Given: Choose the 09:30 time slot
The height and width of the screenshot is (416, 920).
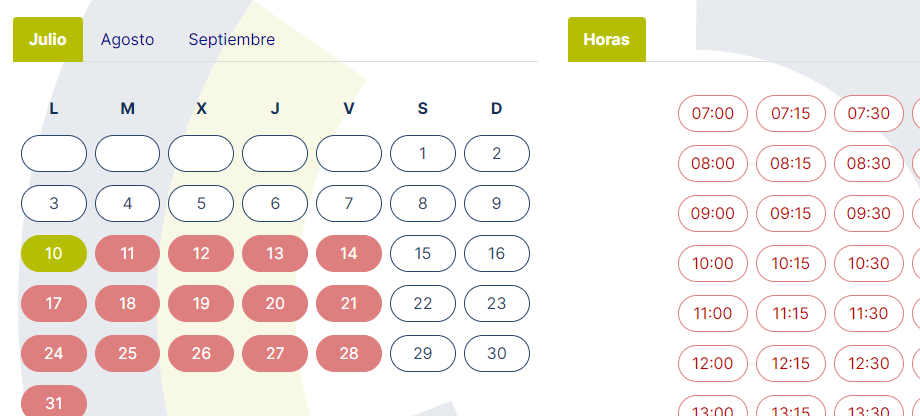Looking at the screenshot, I should point(868,213).
